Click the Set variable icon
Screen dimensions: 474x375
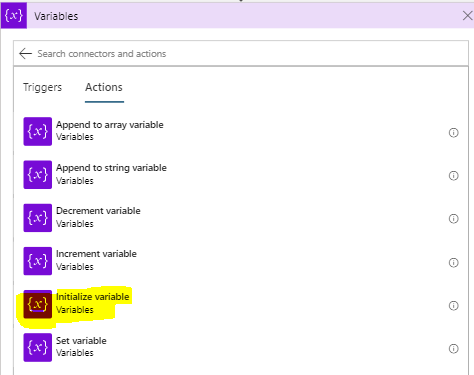[x=38, y=347]
